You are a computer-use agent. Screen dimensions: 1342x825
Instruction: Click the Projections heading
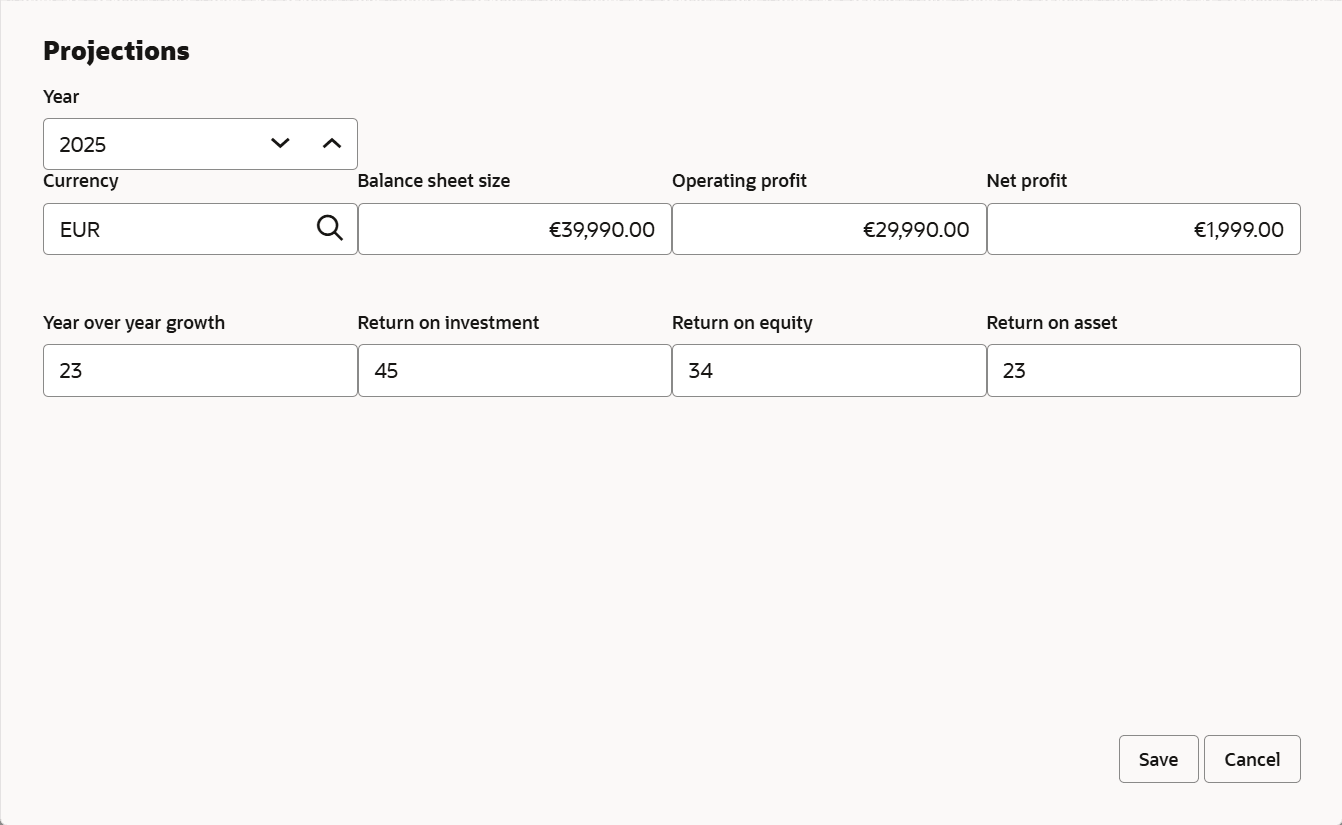pos(116,51)
